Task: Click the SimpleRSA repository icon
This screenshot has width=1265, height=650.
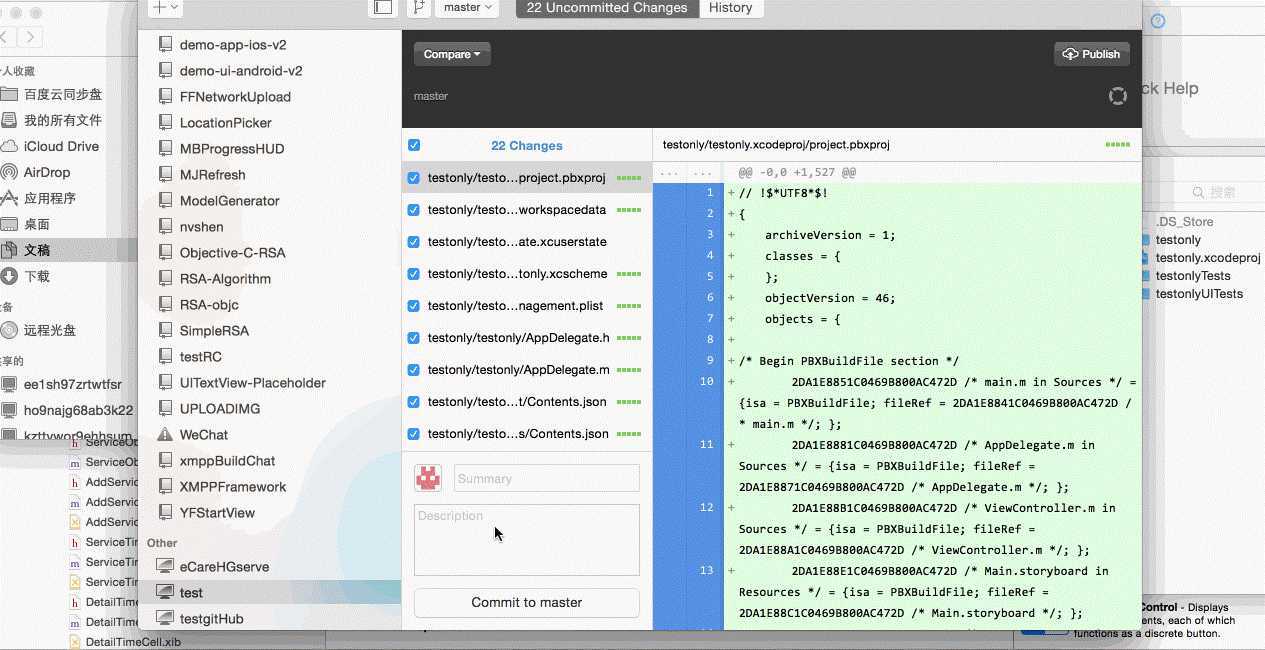Action: [x=166, y=331]
